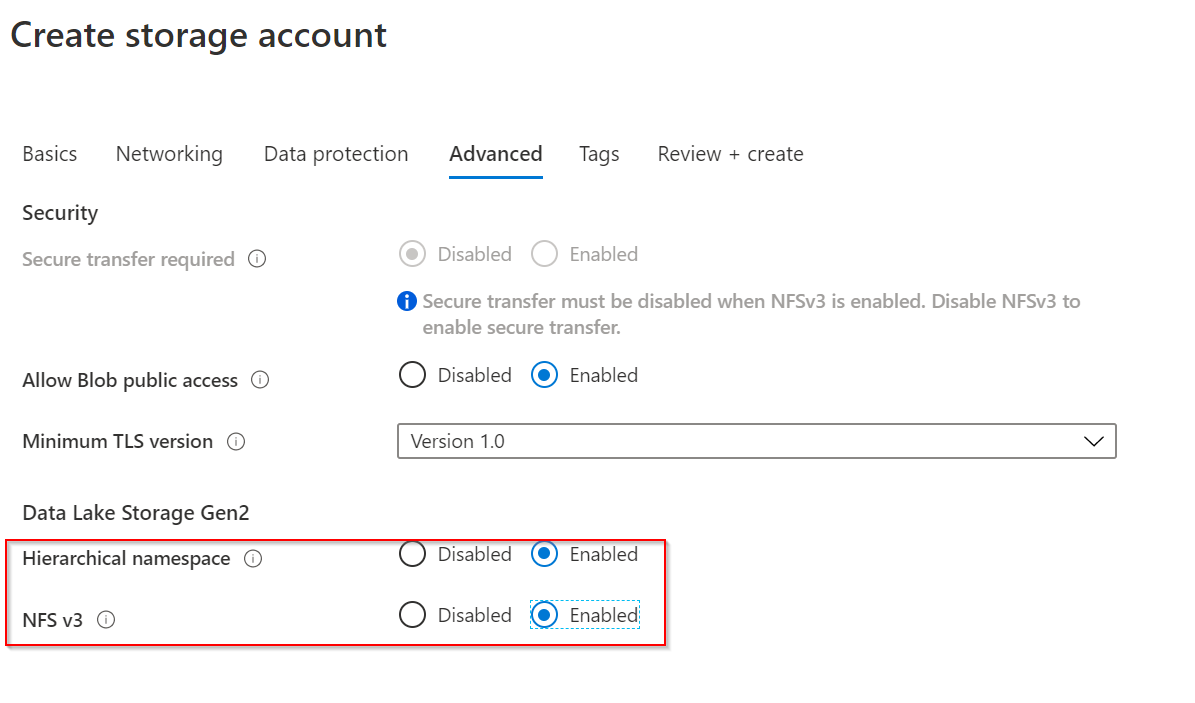Screen dimensions: 1195x703
Task: Open info tooltip for Allow Blob public access
Action: [260, 380]
